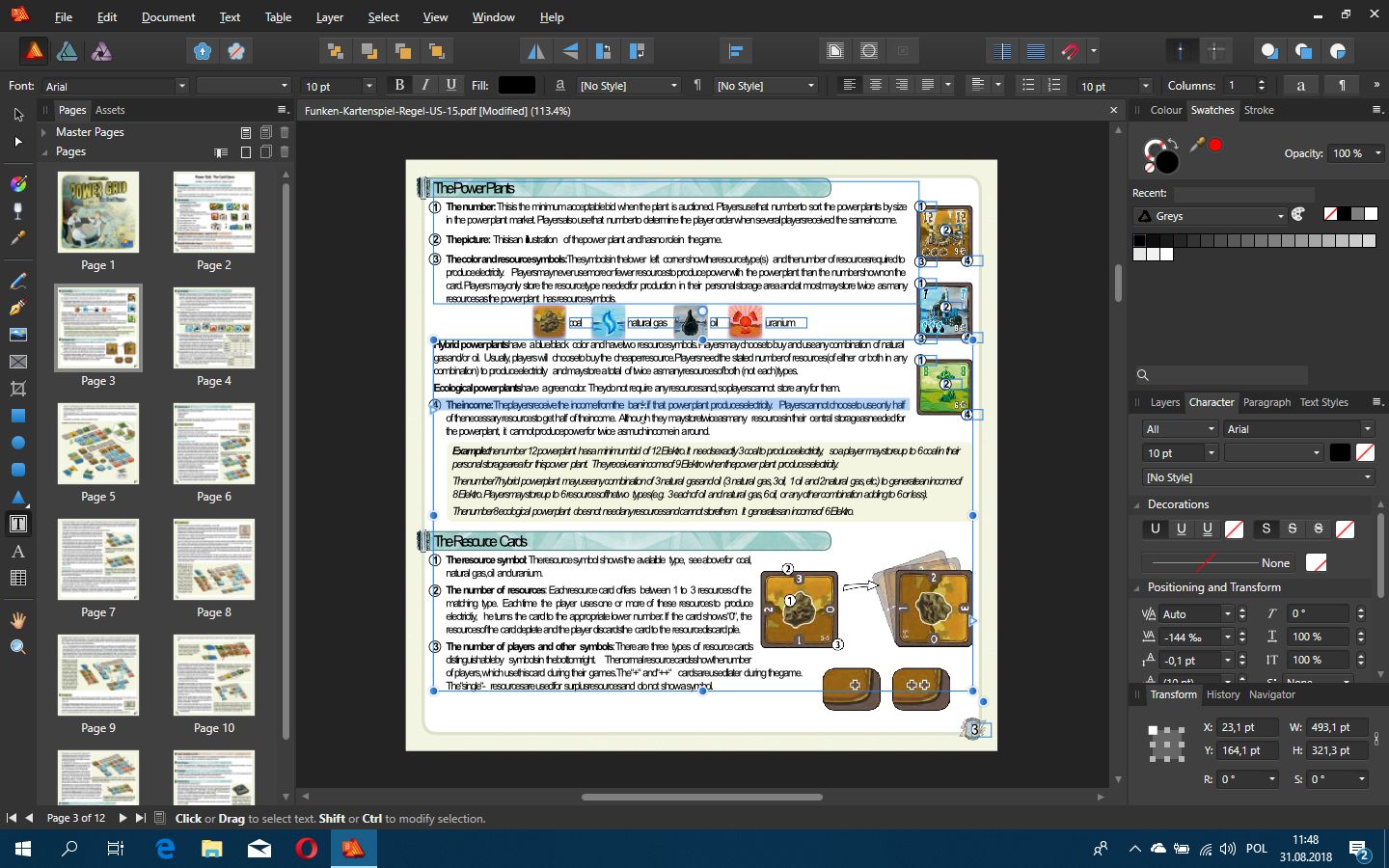Collapse the Decorations section

(1136, 504)
